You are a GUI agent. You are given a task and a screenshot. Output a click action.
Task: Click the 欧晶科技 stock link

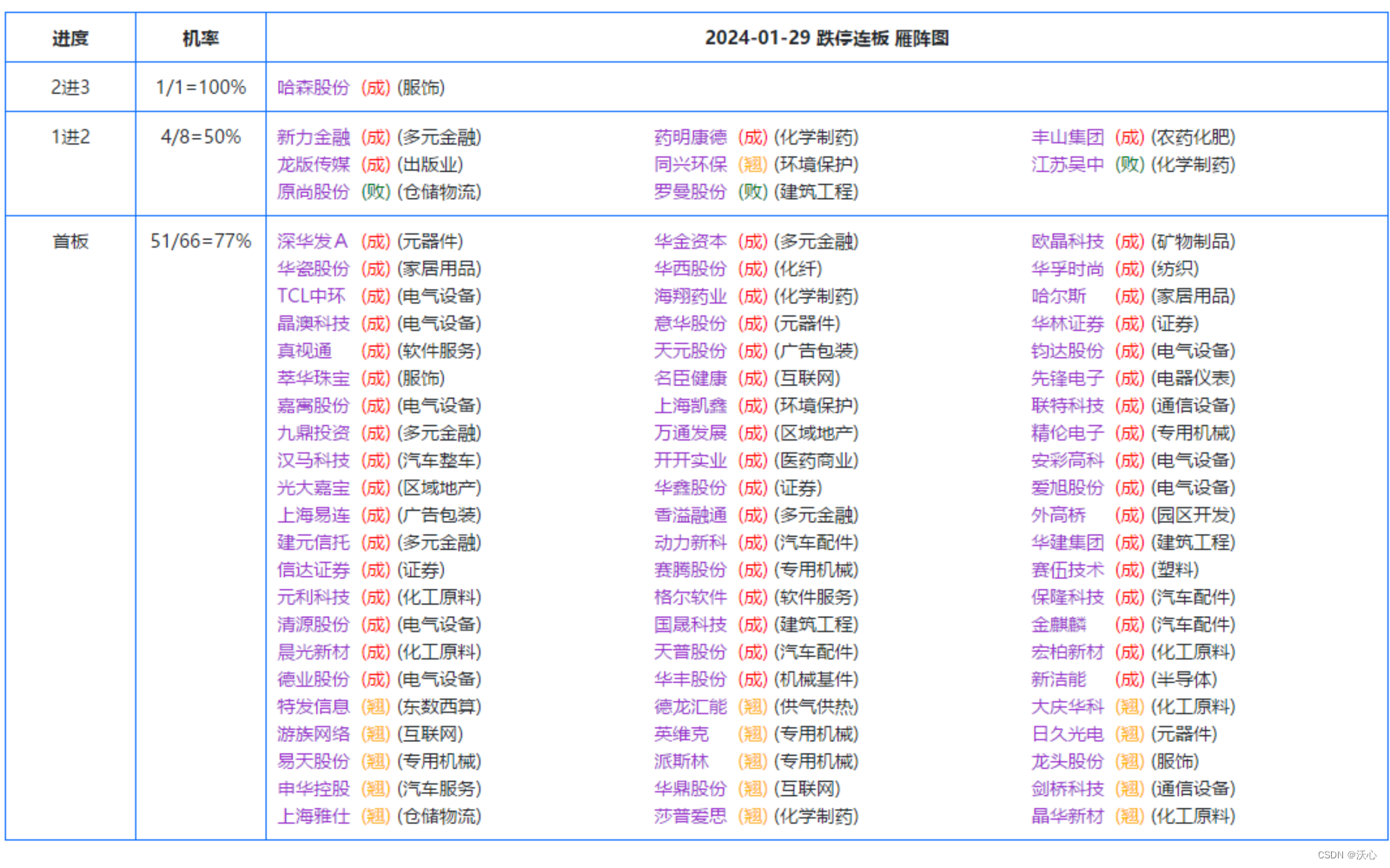point(1067,242)
